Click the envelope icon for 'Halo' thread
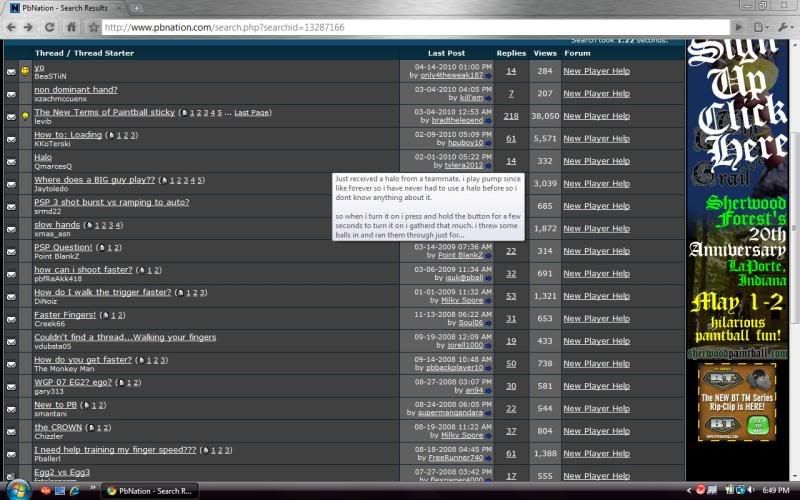 coord(11,162)
